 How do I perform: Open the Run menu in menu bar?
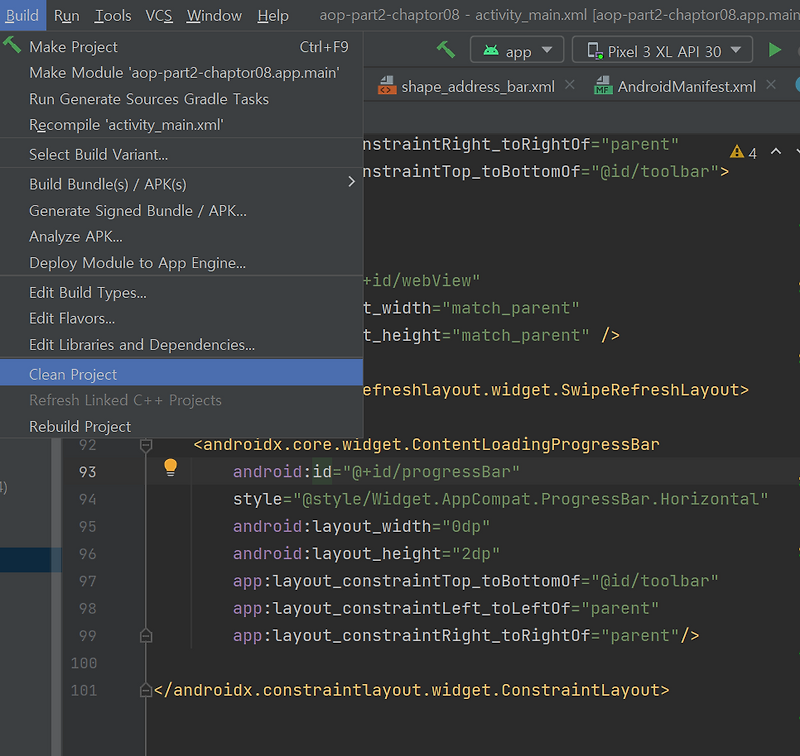67,15
